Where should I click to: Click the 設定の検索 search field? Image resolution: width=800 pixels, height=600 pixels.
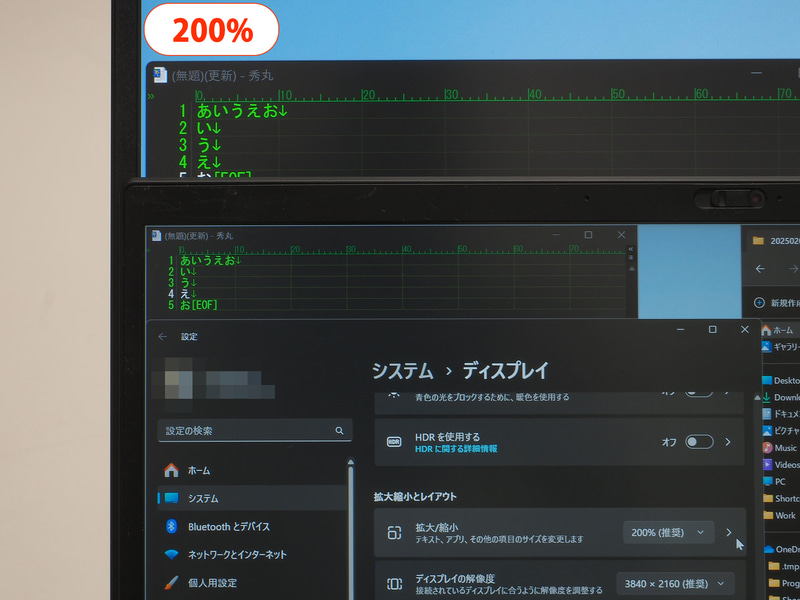[255, 430]
